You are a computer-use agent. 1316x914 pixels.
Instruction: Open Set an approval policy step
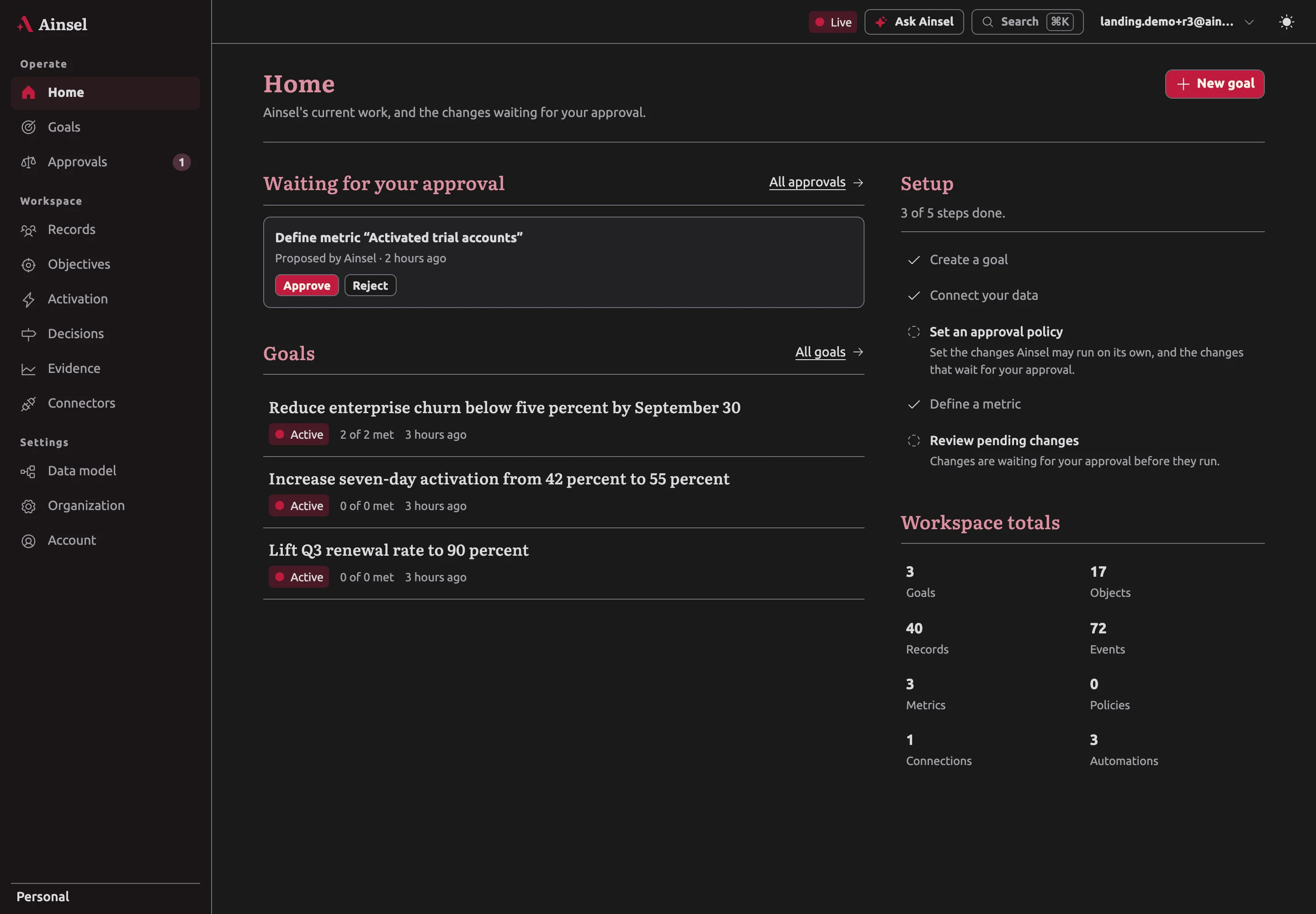(996, 332)
